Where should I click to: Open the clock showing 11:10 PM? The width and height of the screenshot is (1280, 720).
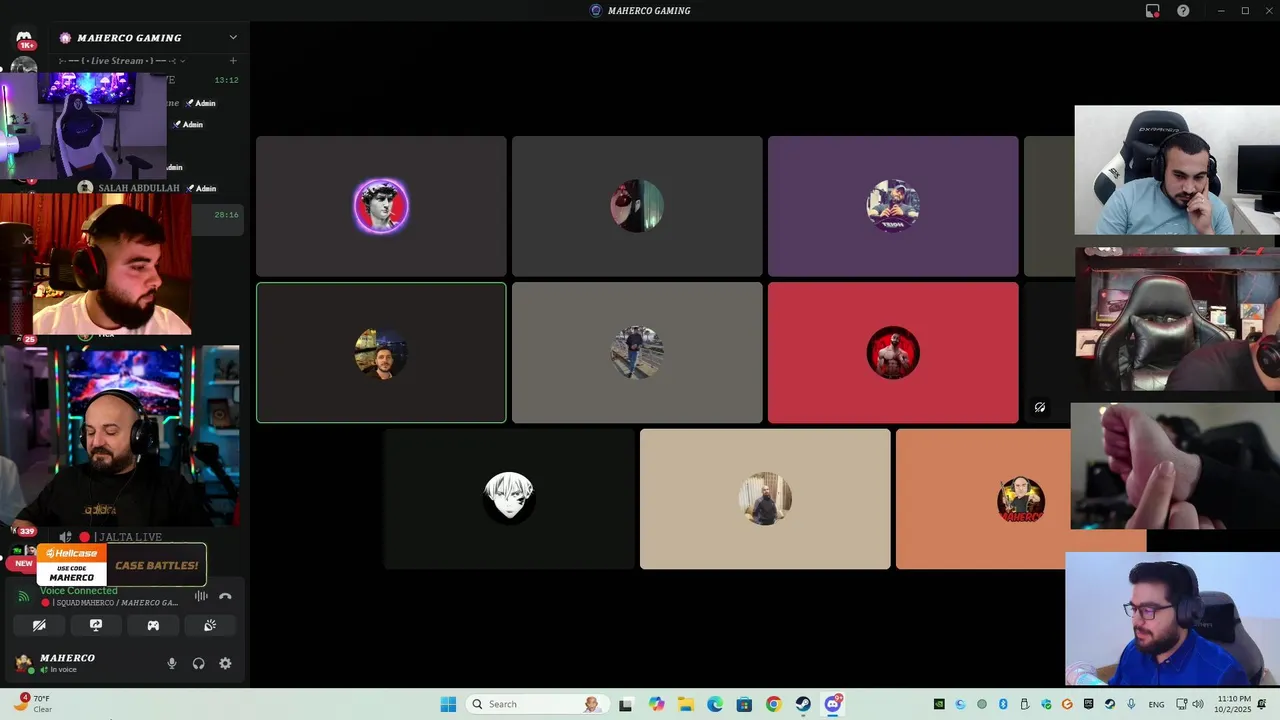pyautogui.click(x=1234, y=704)
